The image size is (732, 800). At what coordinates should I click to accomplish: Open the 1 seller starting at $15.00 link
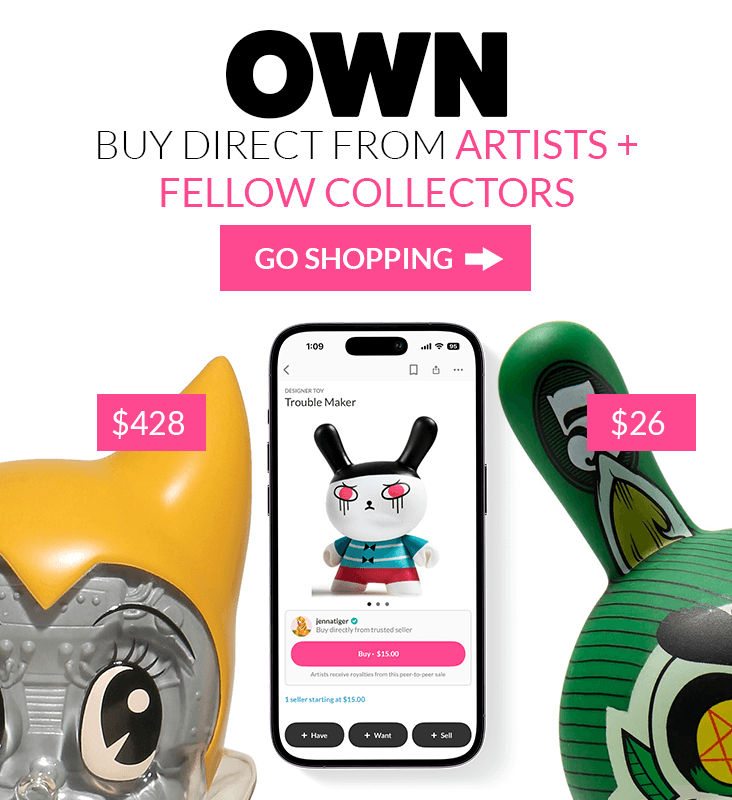pyautogui.click(x=325, y=699)
